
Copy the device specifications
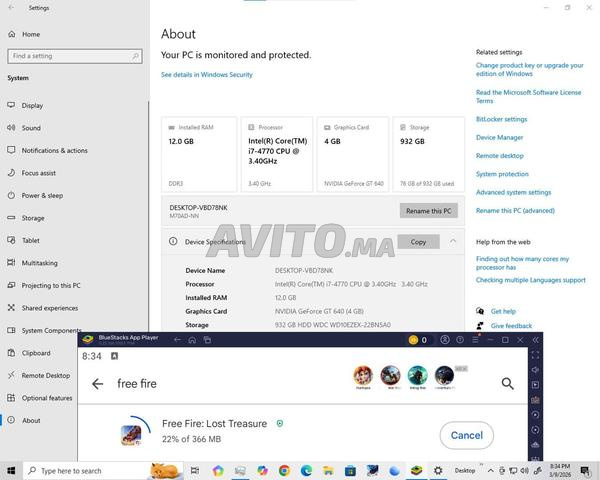pos(418,242)
